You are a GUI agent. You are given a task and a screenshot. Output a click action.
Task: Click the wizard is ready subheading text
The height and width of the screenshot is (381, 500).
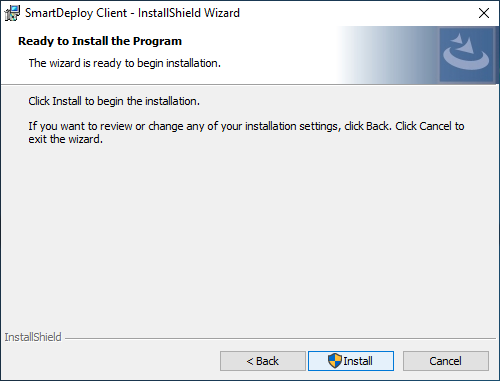(x=125, y=63)
